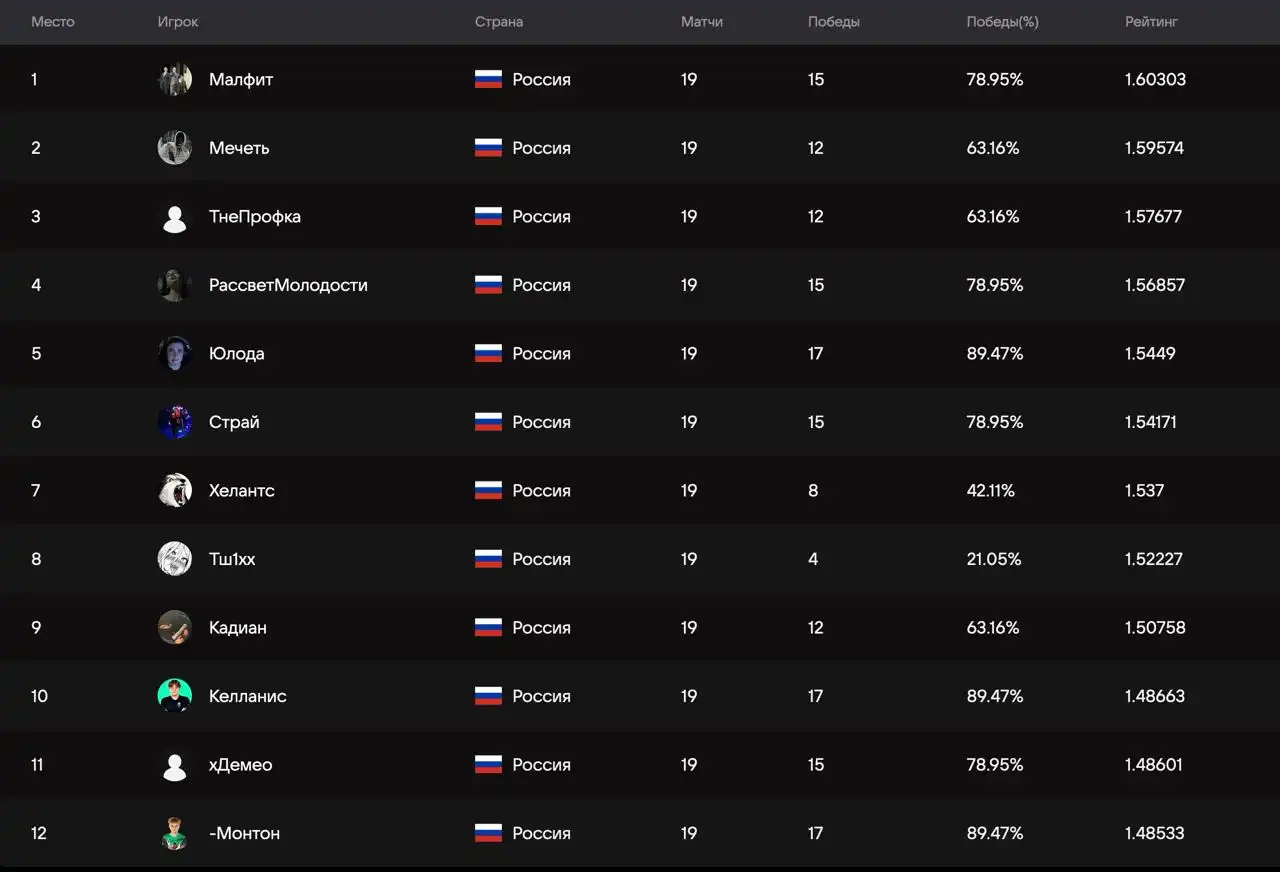Sort table by Рейтинг column header
This screenshot has width=1280, height=872.
click(1151, 22)
